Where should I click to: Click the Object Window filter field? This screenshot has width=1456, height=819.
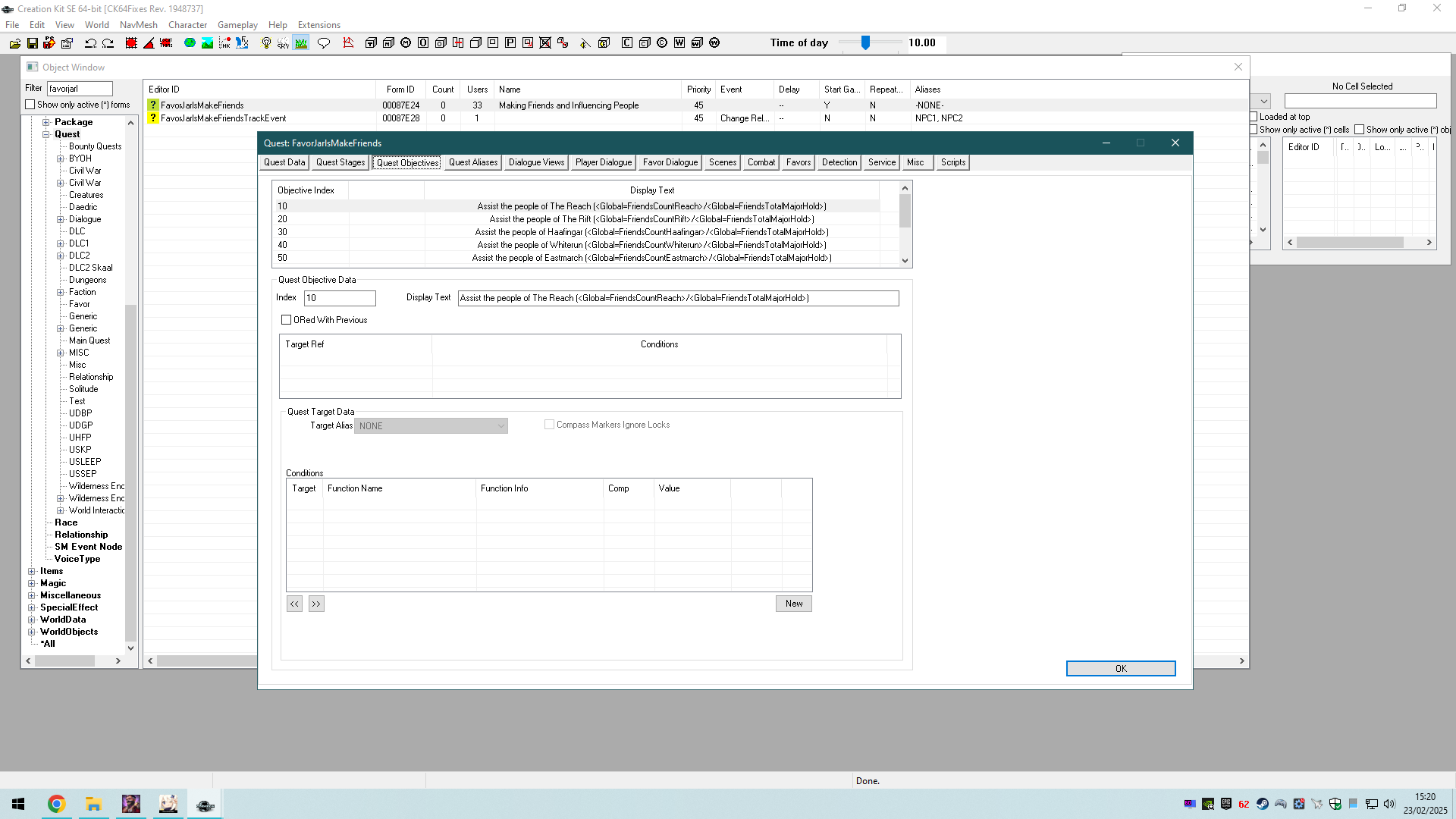coord(80,89)
